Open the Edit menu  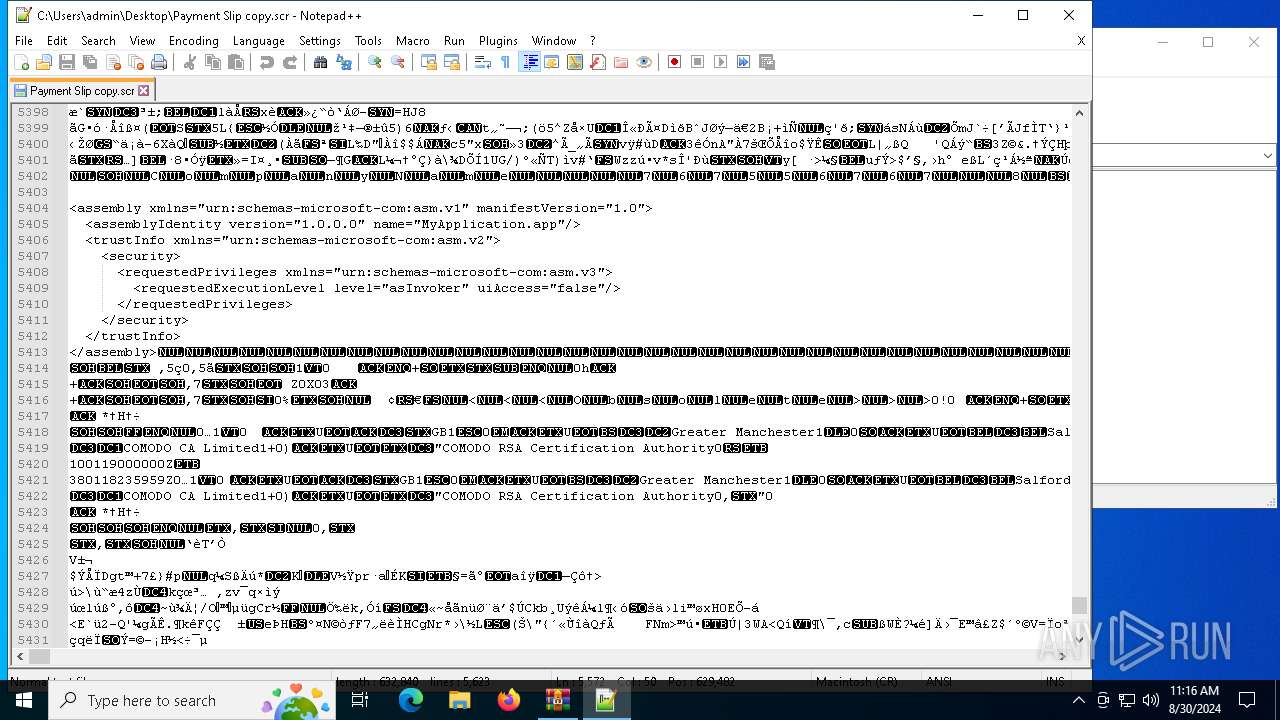[x=57, y=41]
